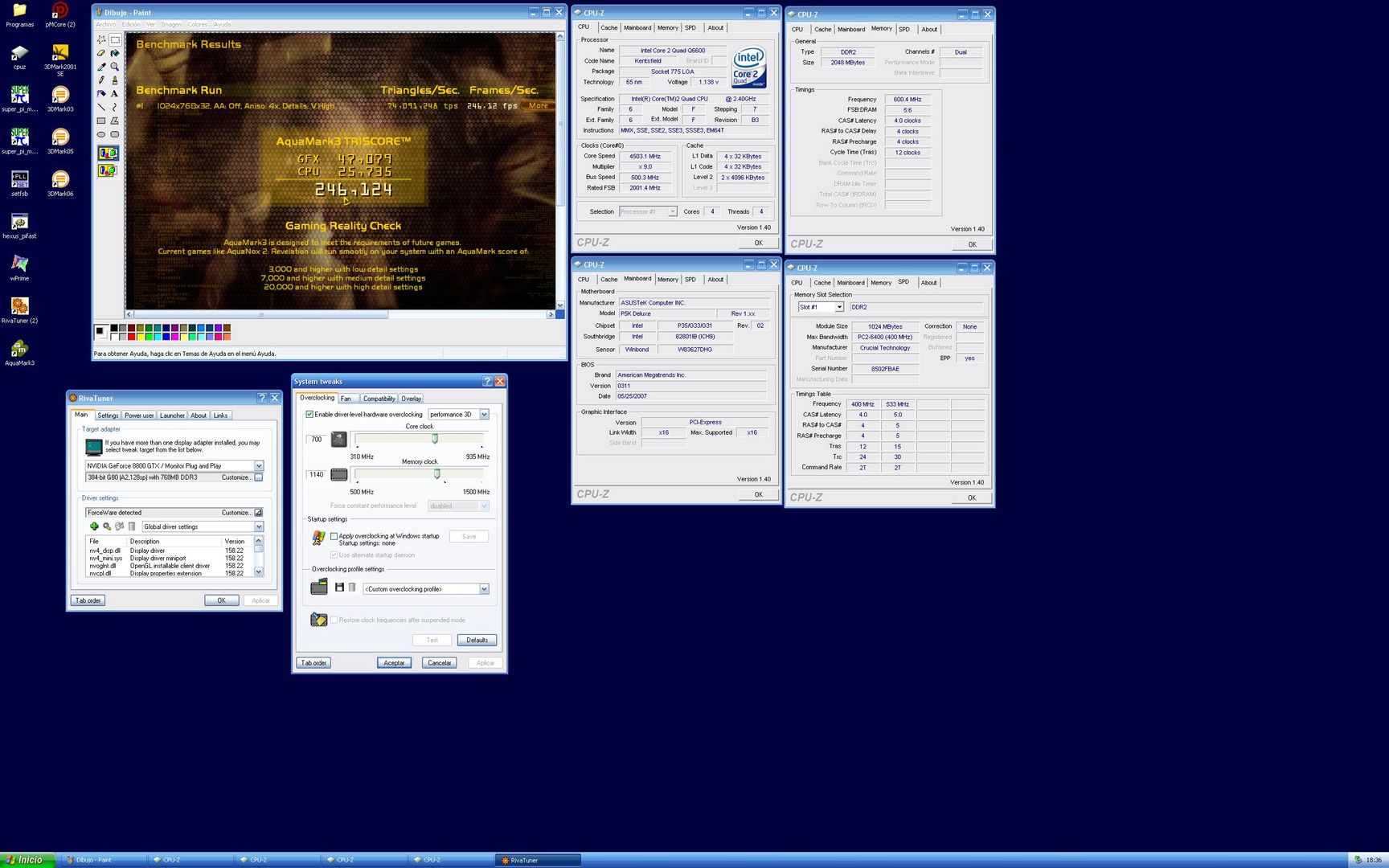Choose the Ellipse tool in Paint

pos(101,134)
